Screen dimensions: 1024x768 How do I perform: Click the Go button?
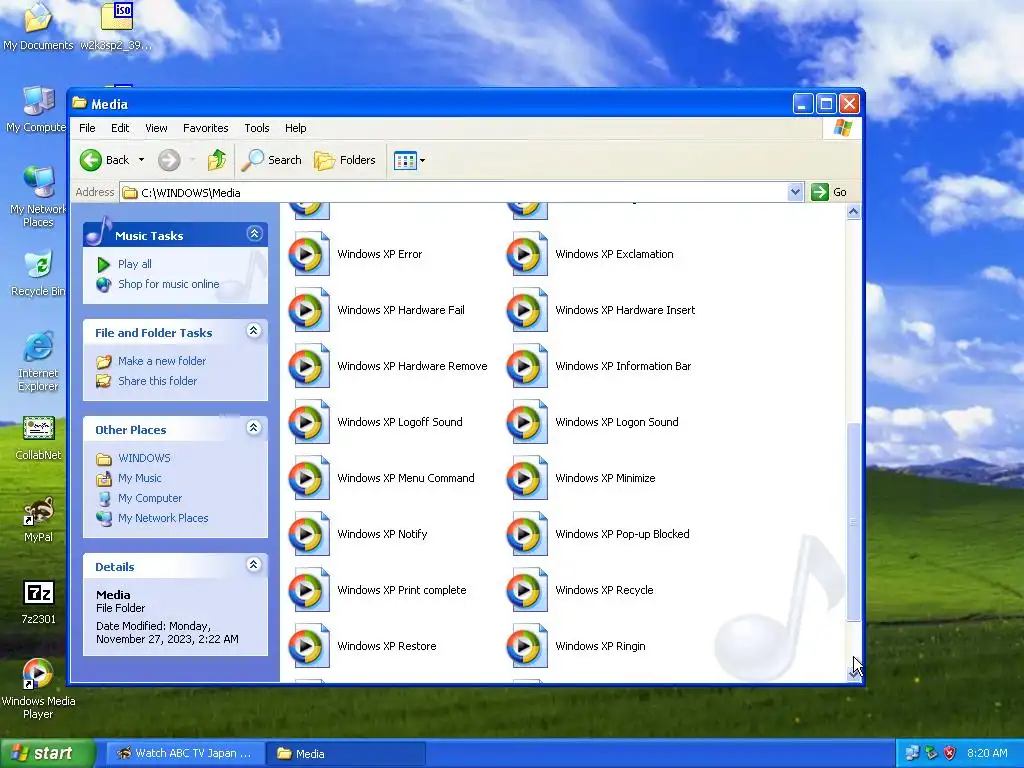pyautogui.click(x=829, y=192)
